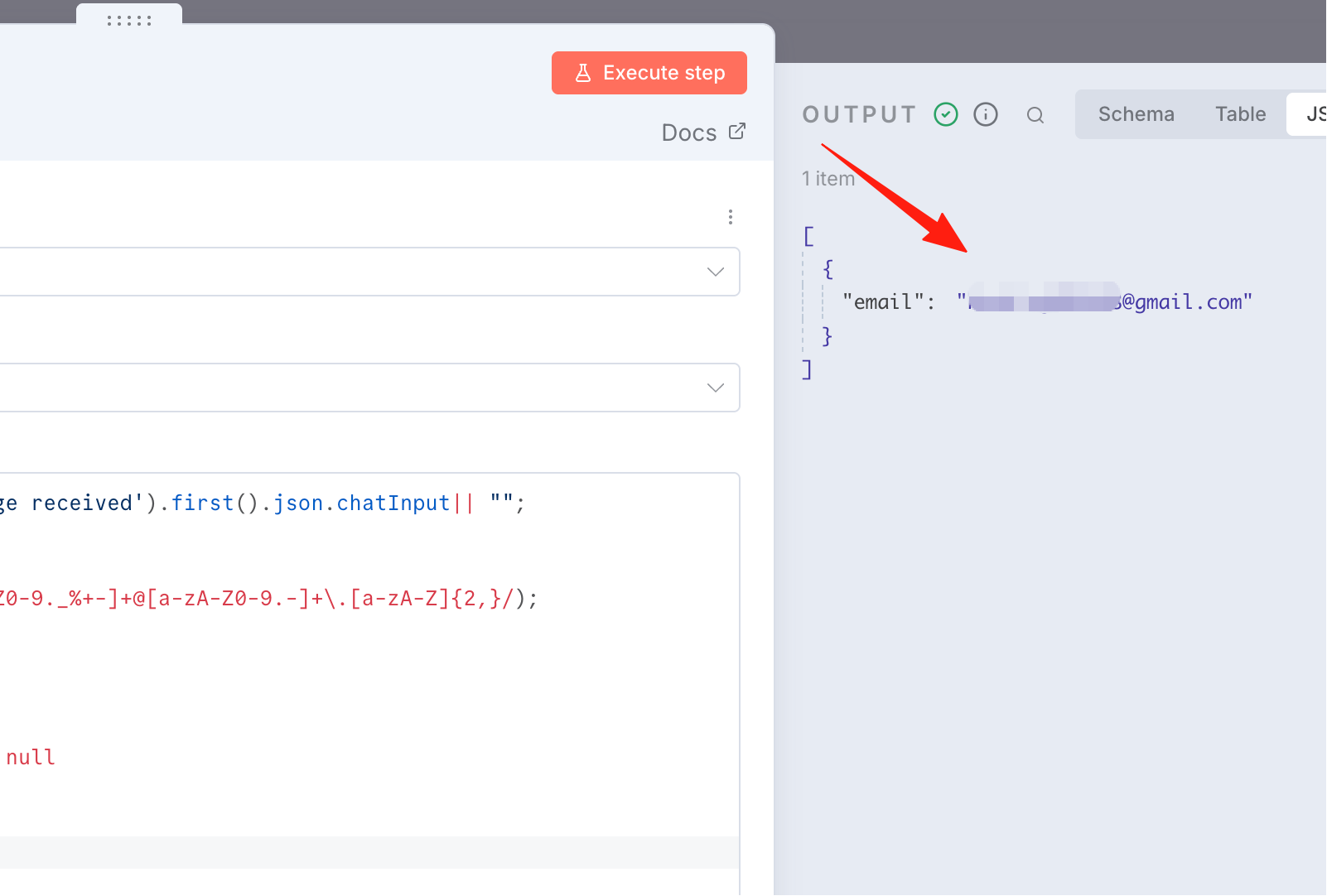The height and width of the screenshot is (896, 1327).
Task: Click the OUTPUT panel heading
Action: (x=859, y=114)
